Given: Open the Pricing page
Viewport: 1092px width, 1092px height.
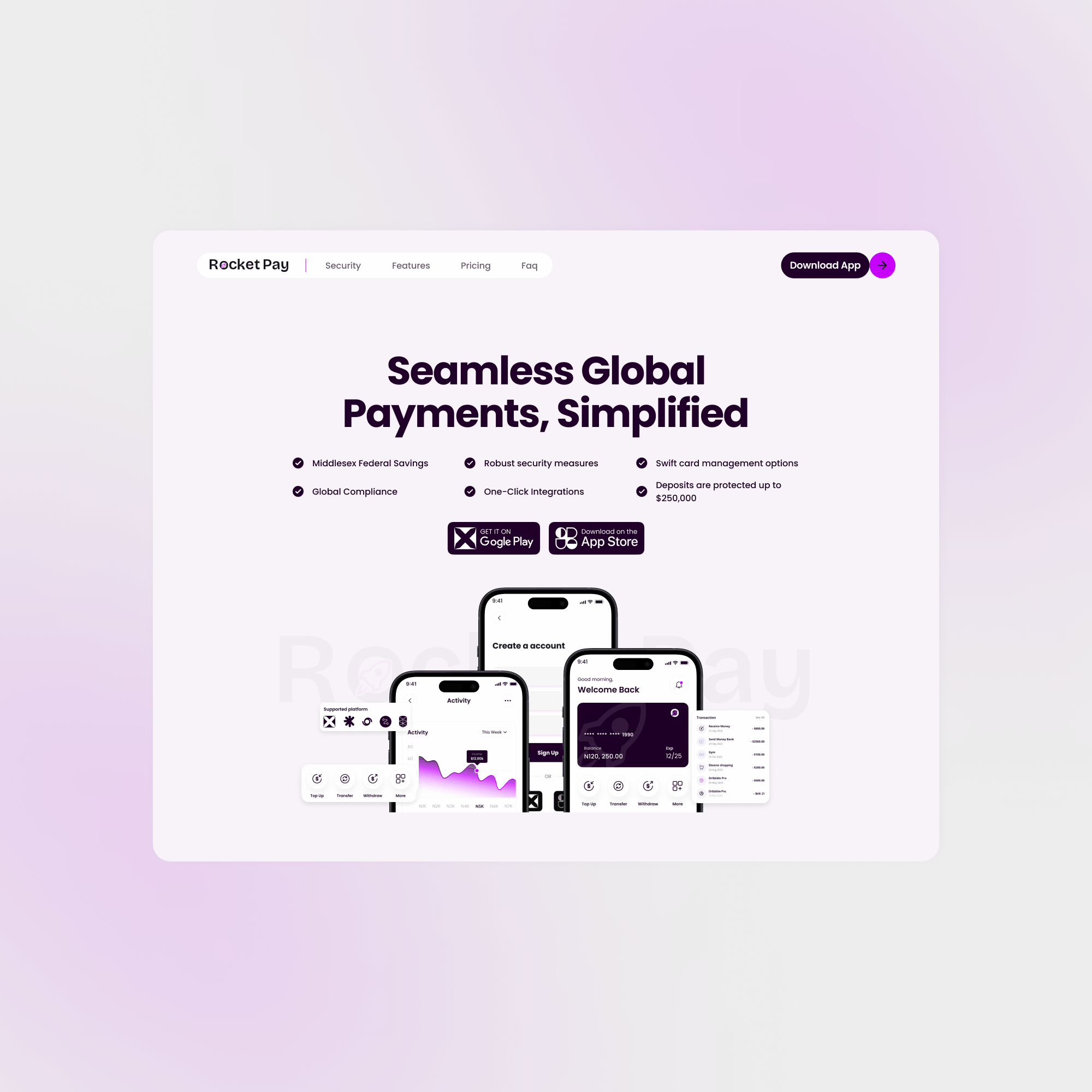Looking at the screenshot, I should click(x=475, y=265).
